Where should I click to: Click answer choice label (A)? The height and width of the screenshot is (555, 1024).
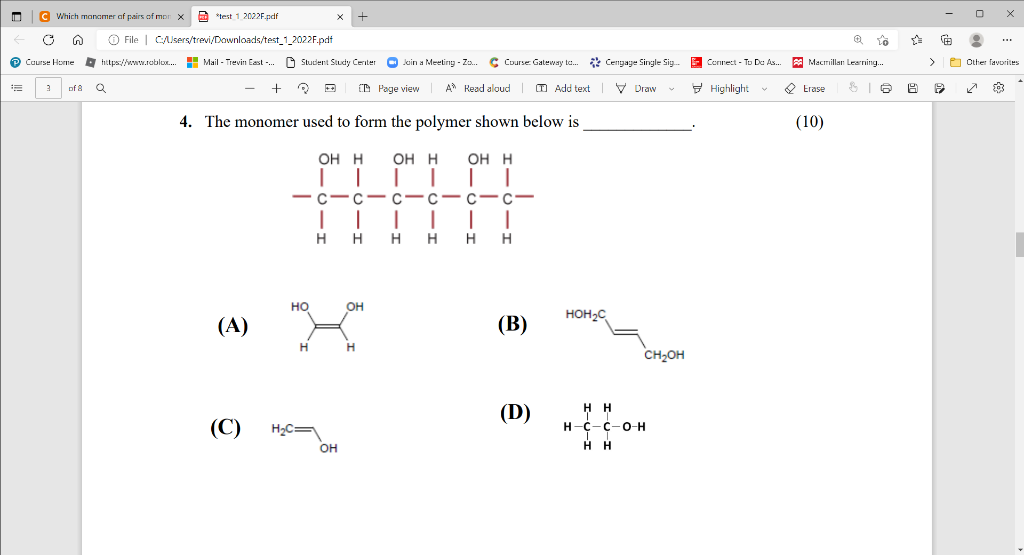click(x=232, y=325)
